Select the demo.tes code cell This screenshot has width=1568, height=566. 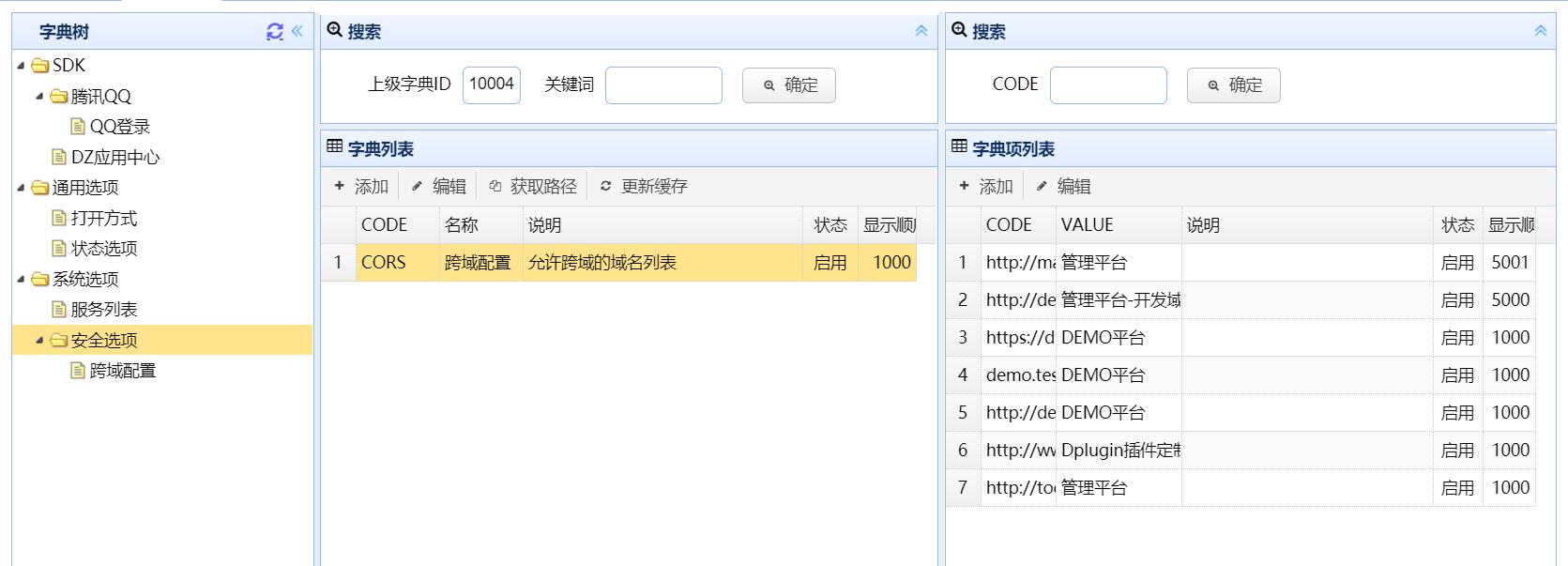(x=1018, y=375)
